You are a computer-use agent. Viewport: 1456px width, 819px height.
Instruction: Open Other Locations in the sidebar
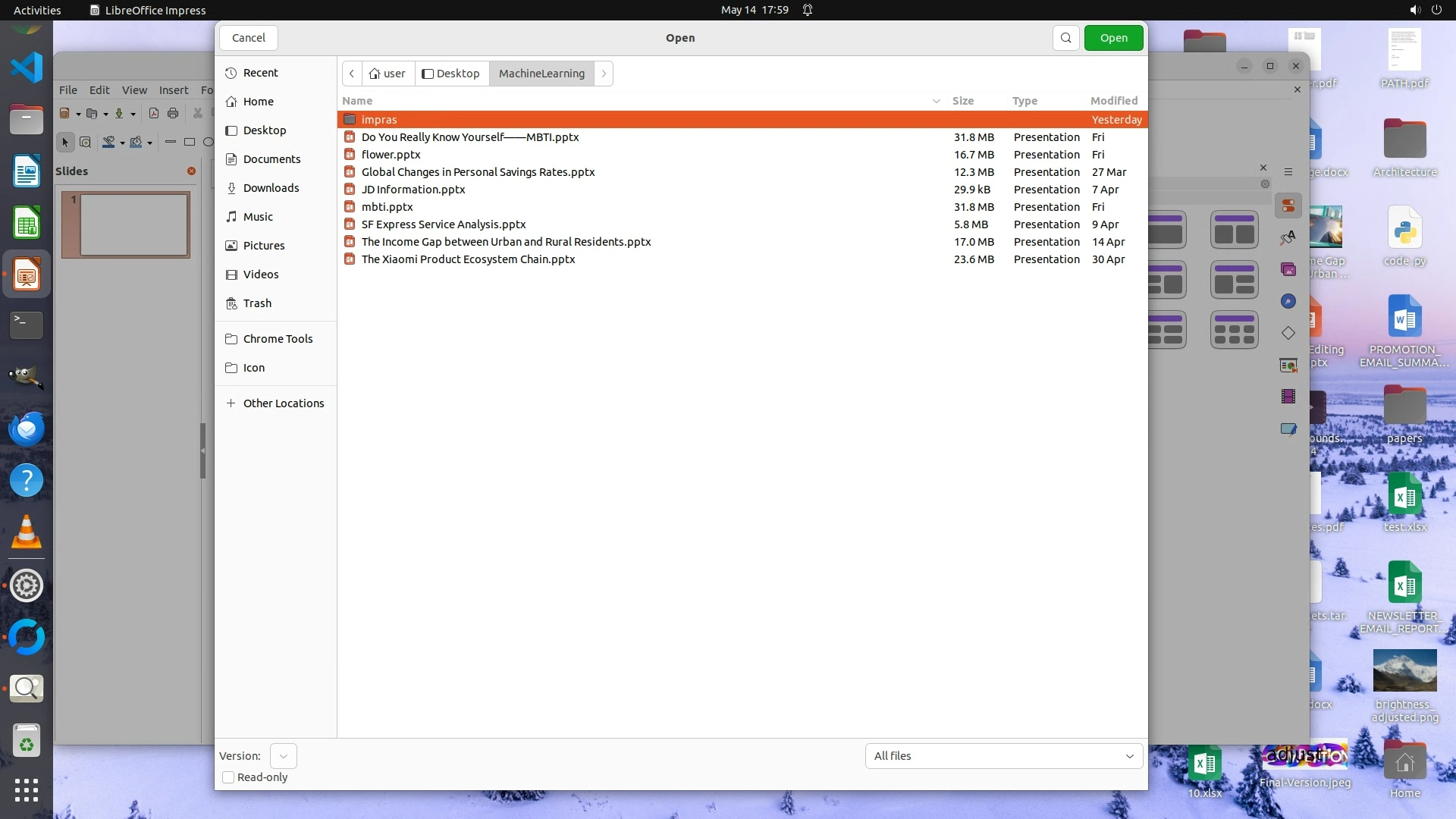pos(283,403)
